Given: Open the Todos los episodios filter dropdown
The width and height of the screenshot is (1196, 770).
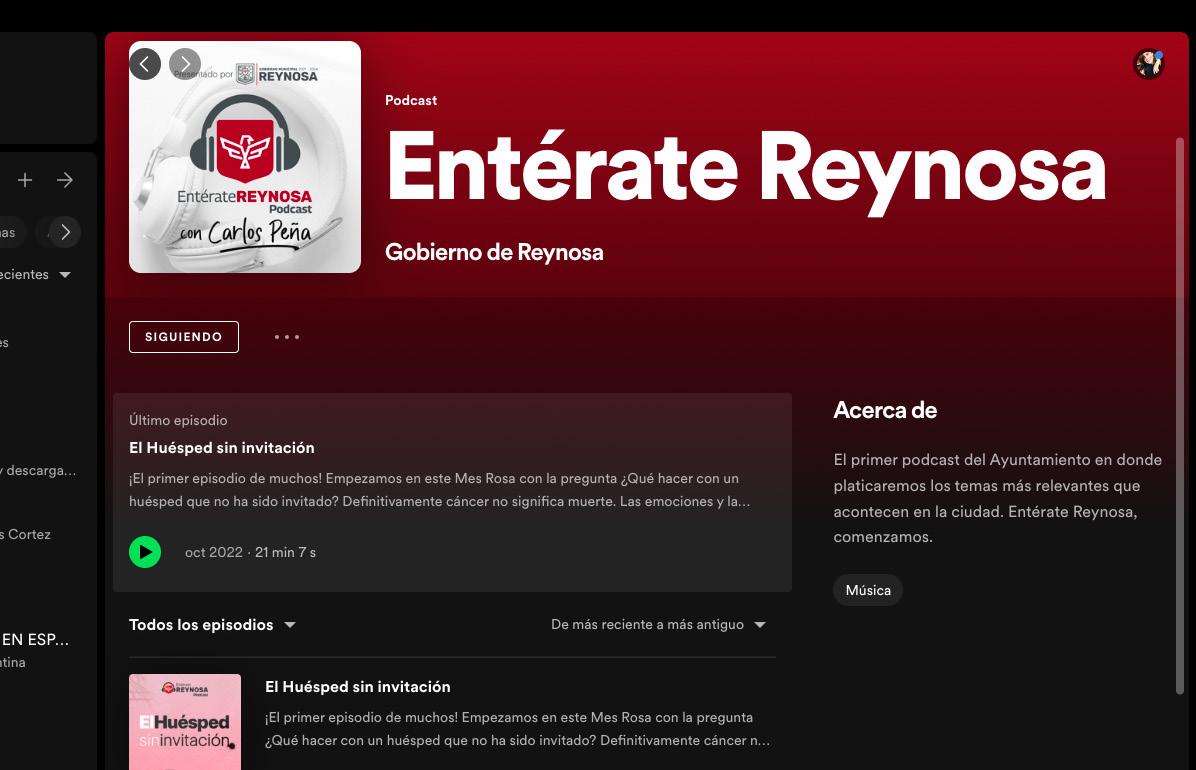Looking at the screenshot, I should 212,624.
